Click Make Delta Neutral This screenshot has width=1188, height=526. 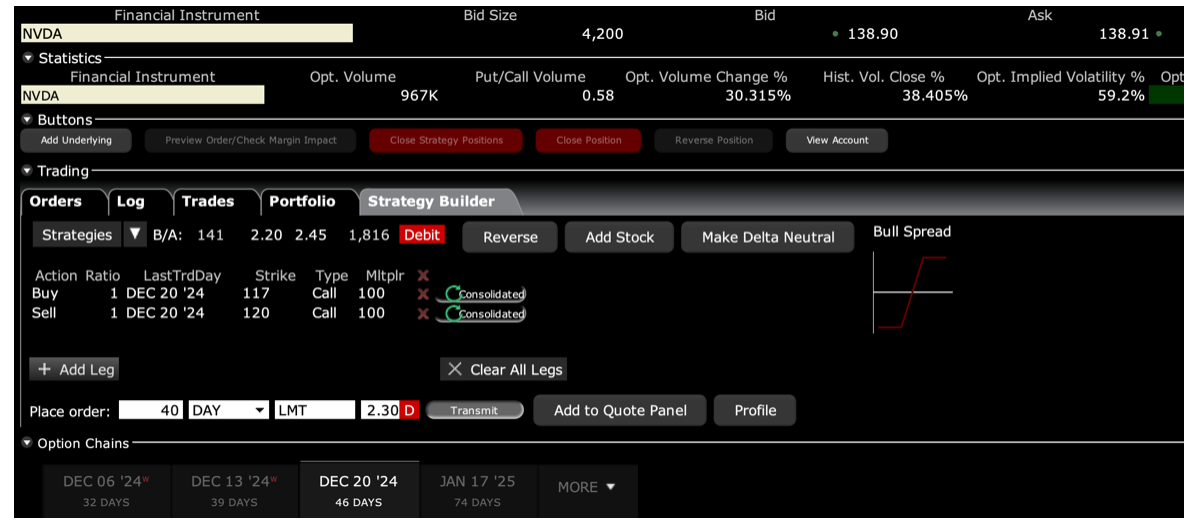tap(768, 237)
